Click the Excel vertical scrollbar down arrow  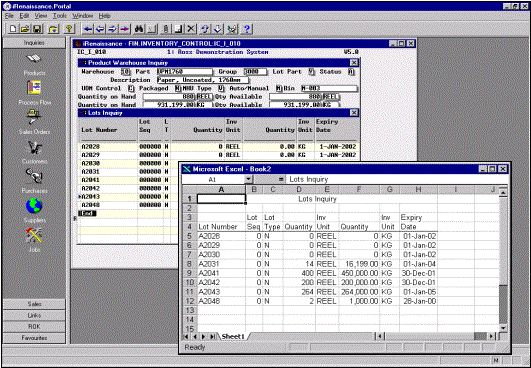(503, 328)
